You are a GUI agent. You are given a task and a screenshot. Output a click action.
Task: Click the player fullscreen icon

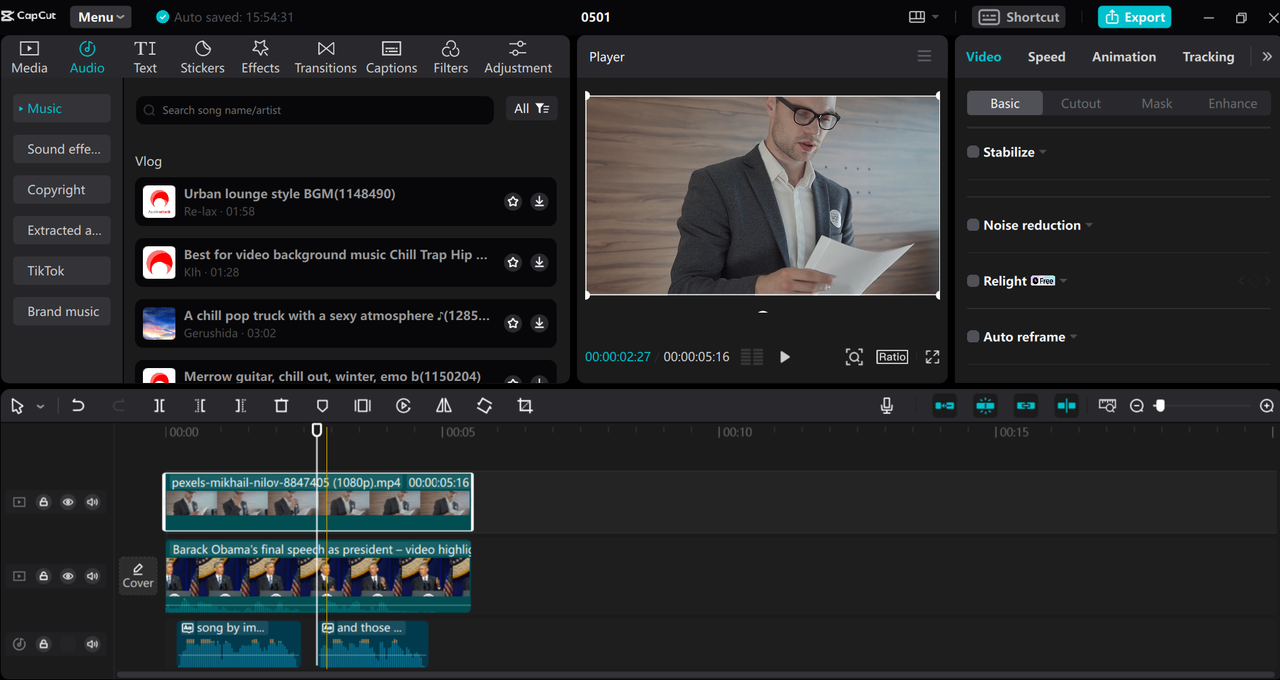(x=932, y=357)
